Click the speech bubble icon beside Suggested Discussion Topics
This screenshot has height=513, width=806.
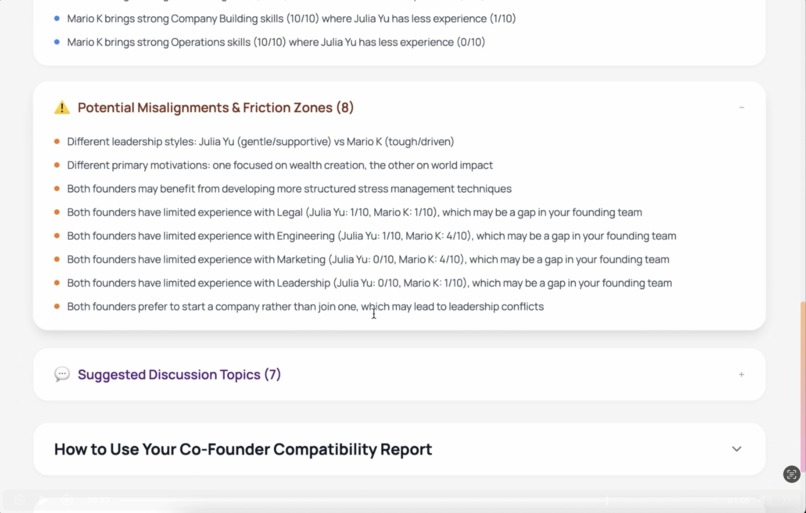[62, 374]
